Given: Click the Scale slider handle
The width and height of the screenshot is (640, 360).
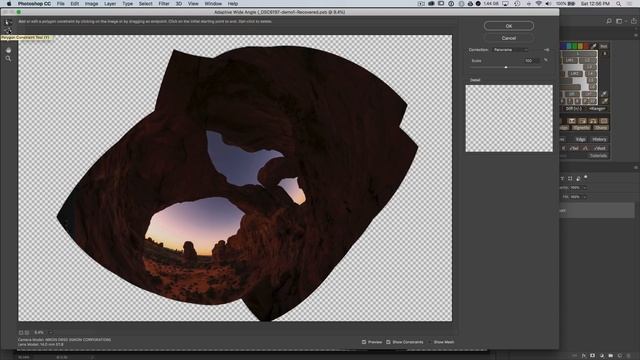Looking at the screenshot, I should point(506,67).
